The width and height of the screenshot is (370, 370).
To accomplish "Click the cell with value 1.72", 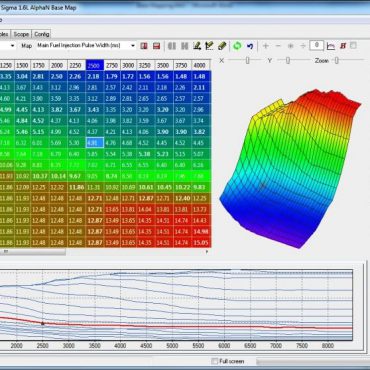I will 129,76.
